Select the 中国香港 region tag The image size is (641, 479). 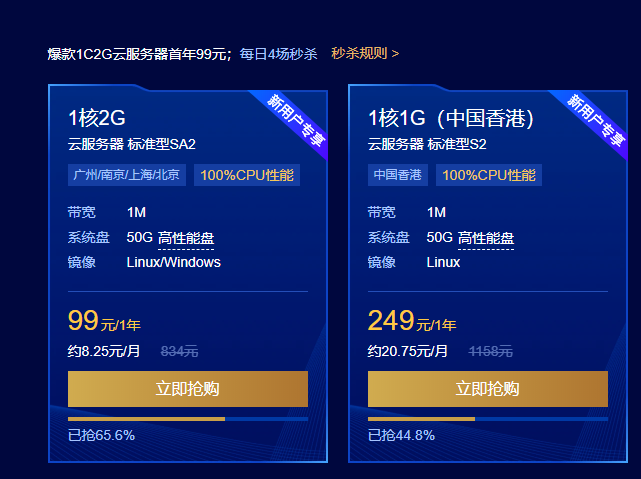click(x=398, y=175)
